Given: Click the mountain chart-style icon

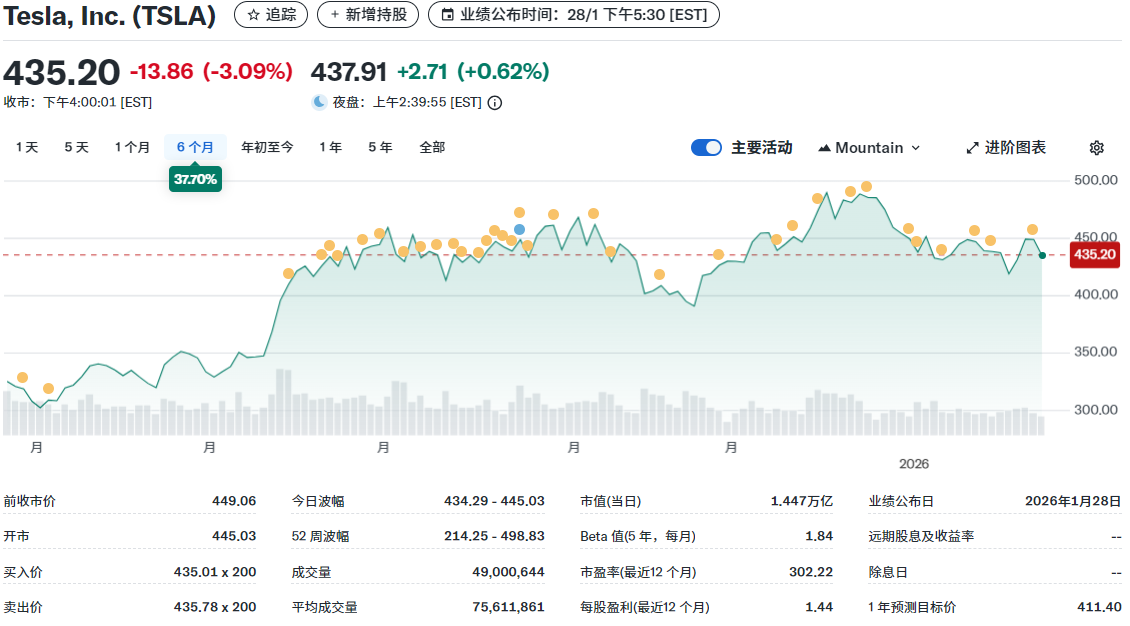Looking at the screenshot, I should pyautogui.click(x=824, y=147).
